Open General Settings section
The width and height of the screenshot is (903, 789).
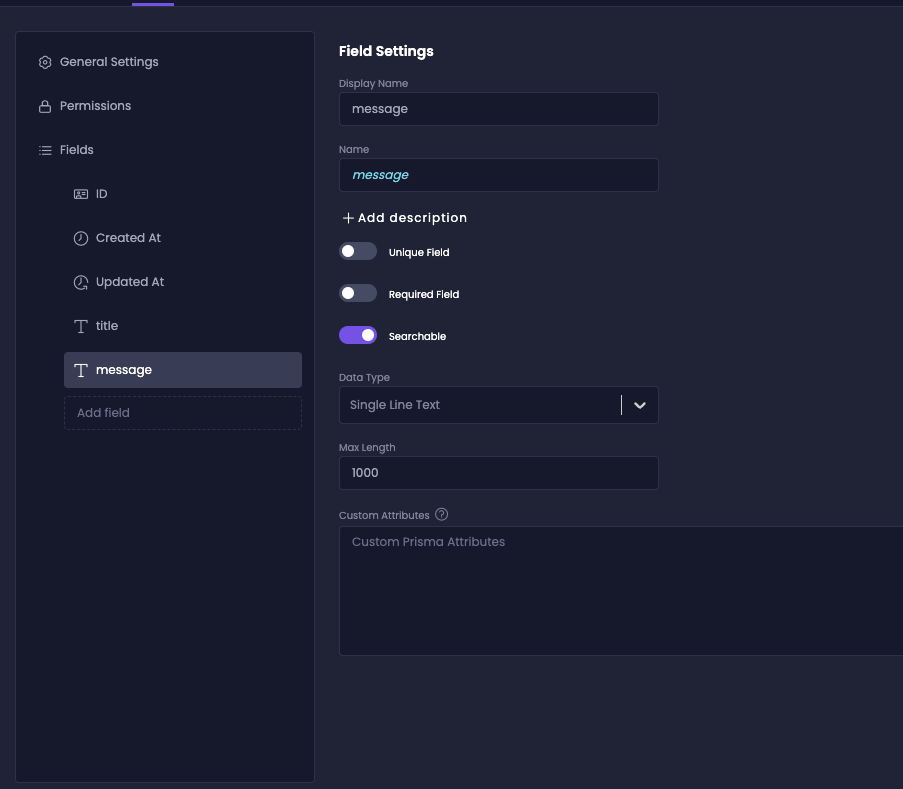coord(109,62)
